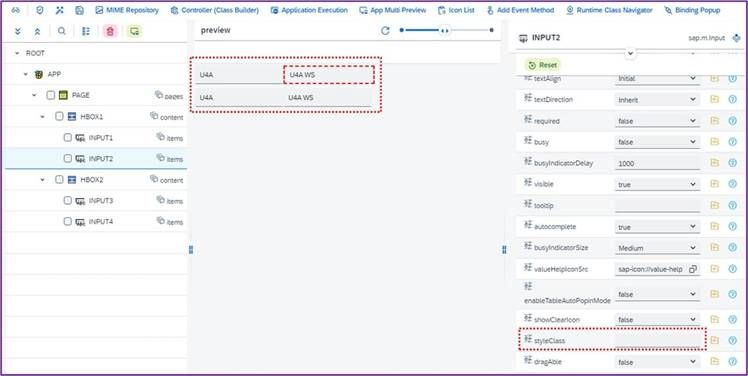Click the save disk icon in top toolbar

coord(80,10)
